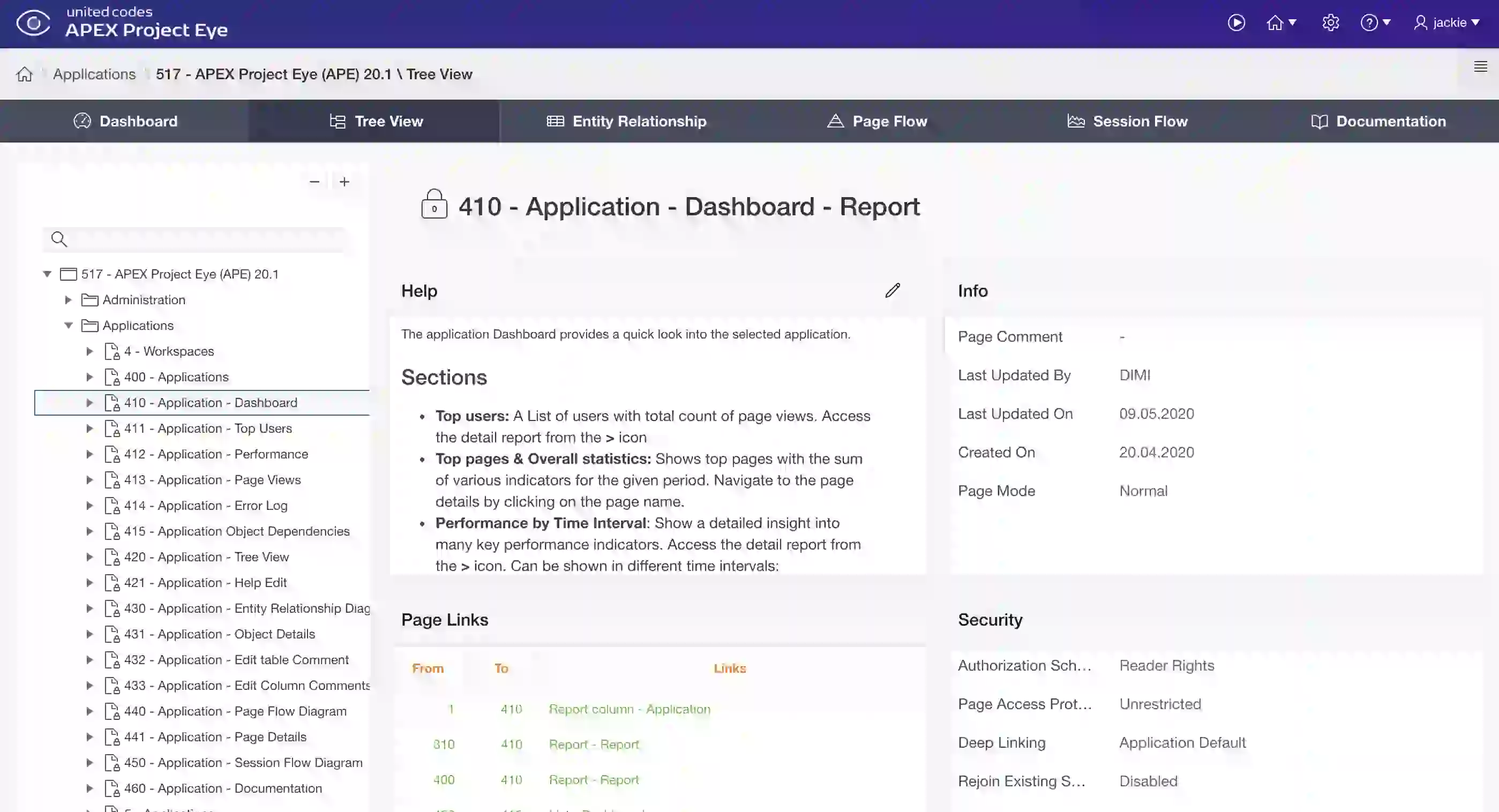Click the 09.05.2020 last updated date
1499x812 pixels.
click(x=1156, y=413)
